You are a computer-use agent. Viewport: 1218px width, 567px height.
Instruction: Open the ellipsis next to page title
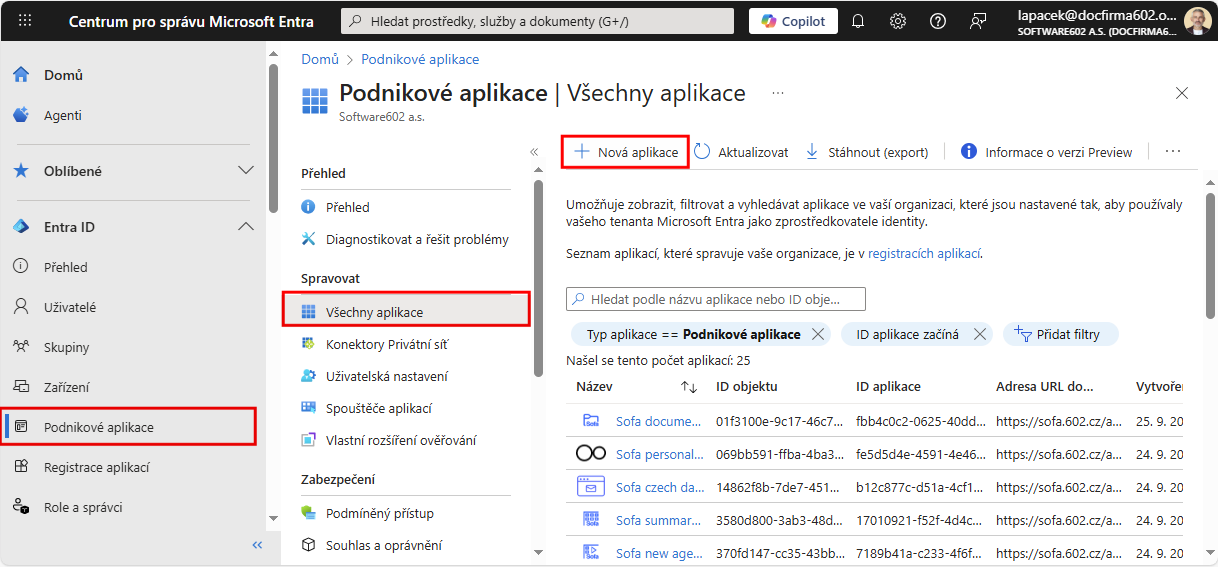[x=778, y=93]
